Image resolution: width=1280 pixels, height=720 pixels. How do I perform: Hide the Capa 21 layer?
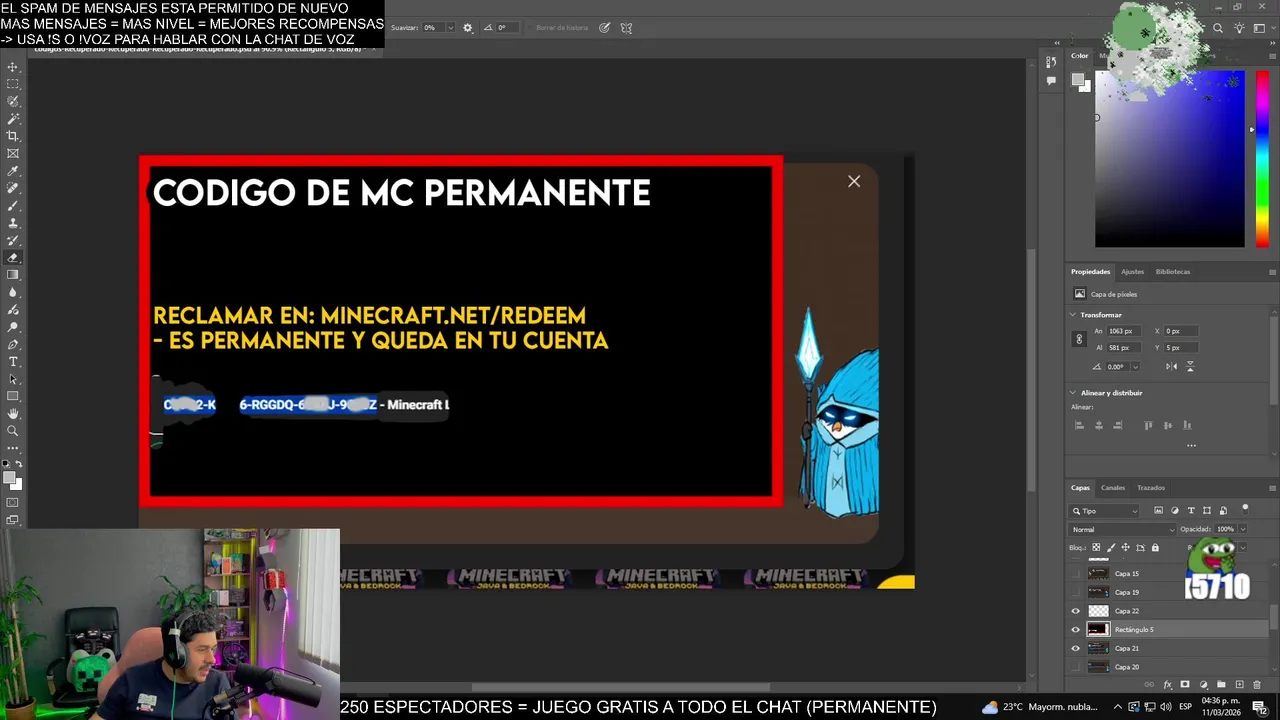tap(1075, 648)
